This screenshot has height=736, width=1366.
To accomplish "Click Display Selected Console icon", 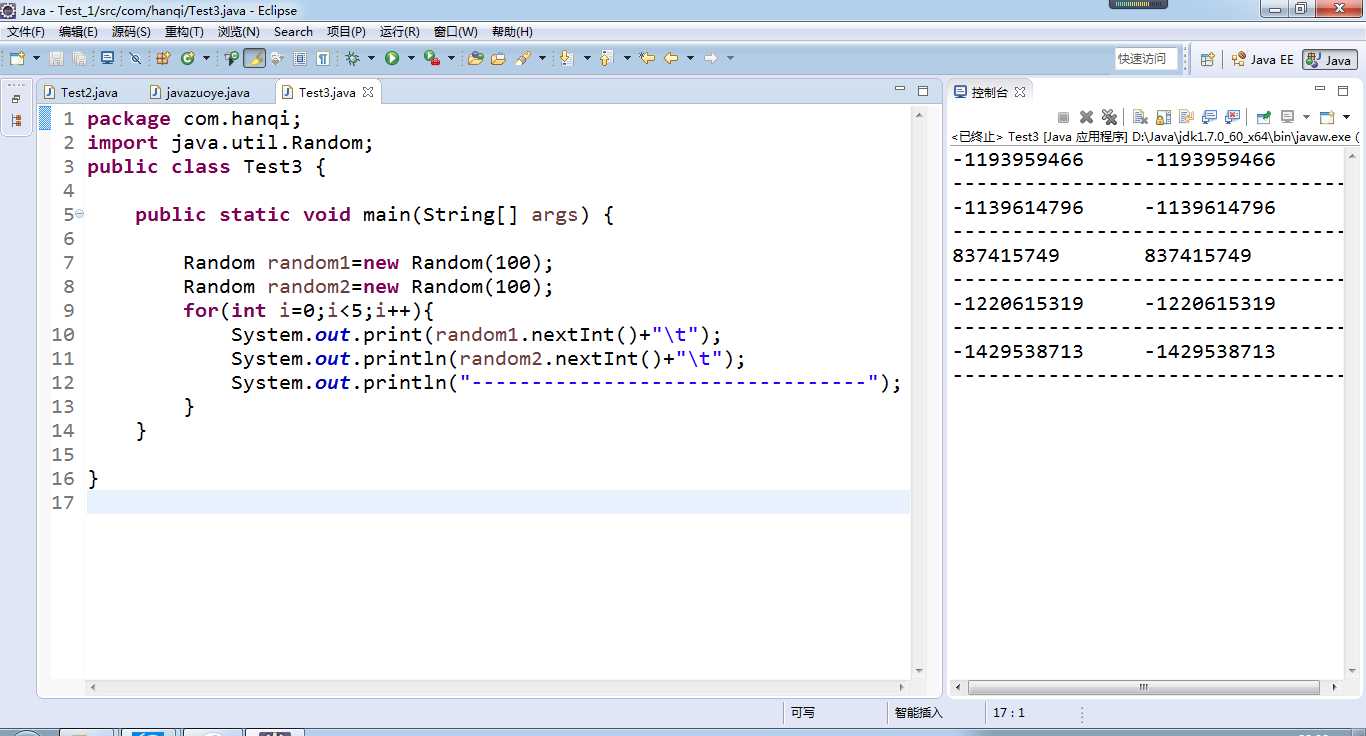I will coord(1287,117).
